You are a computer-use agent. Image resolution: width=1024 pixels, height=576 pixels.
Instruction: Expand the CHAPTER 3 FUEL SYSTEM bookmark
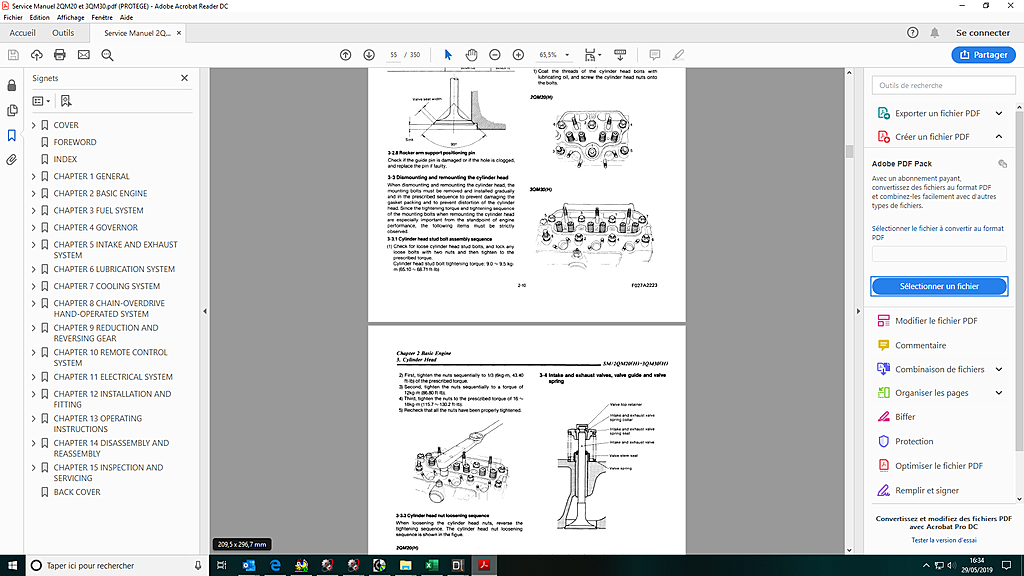[x=34, y=210]
